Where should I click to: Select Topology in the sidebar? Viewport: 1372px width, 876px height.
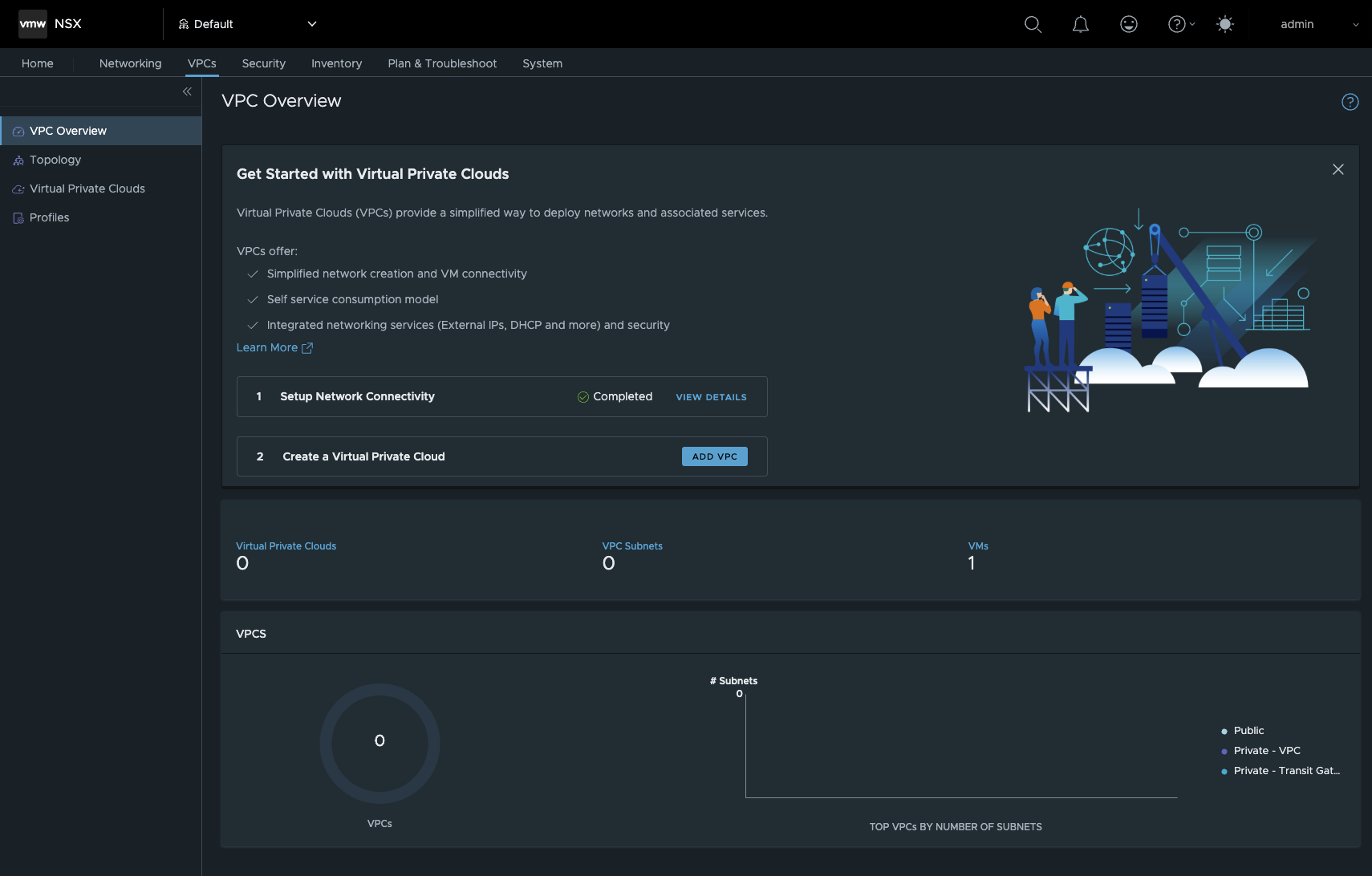coord(55,160)
